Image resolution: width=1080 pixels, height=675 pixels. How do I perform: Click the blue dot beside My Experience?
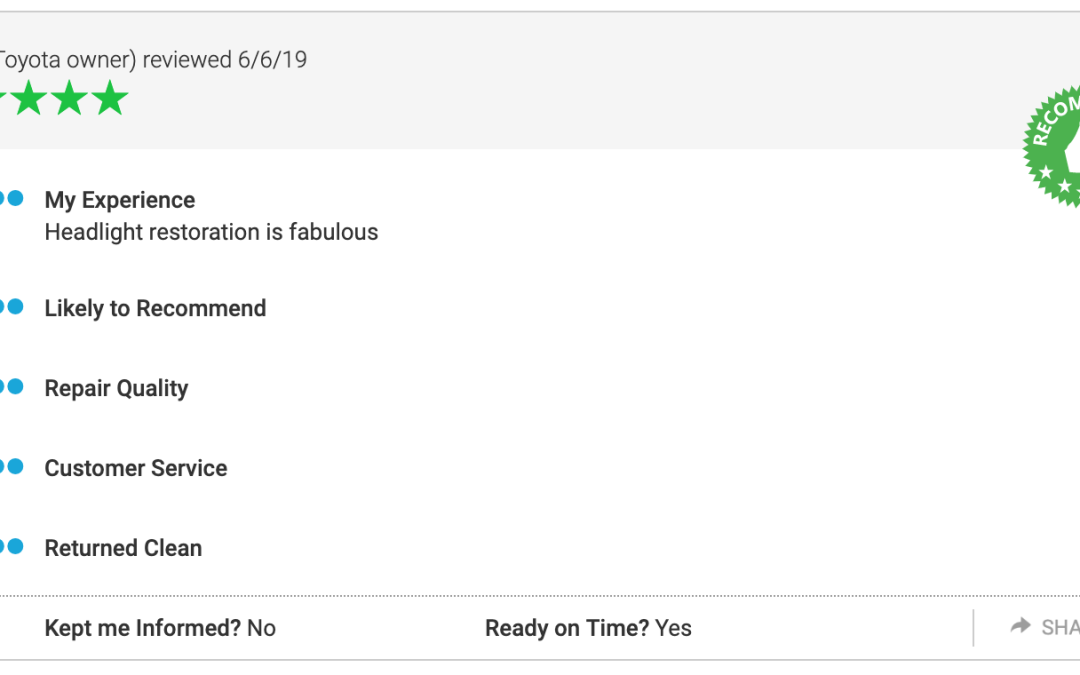[15, 198]
